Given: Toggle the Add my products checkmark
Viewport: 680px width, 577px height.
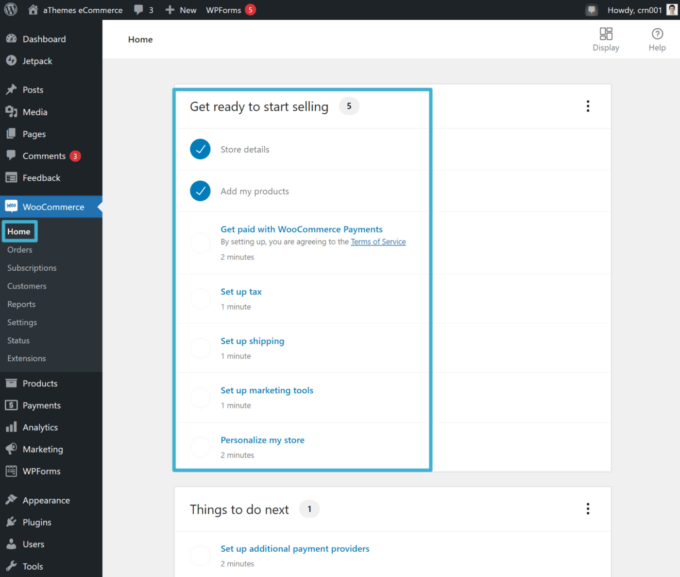Looking at the screenshot, I should (x=200, y=191).
